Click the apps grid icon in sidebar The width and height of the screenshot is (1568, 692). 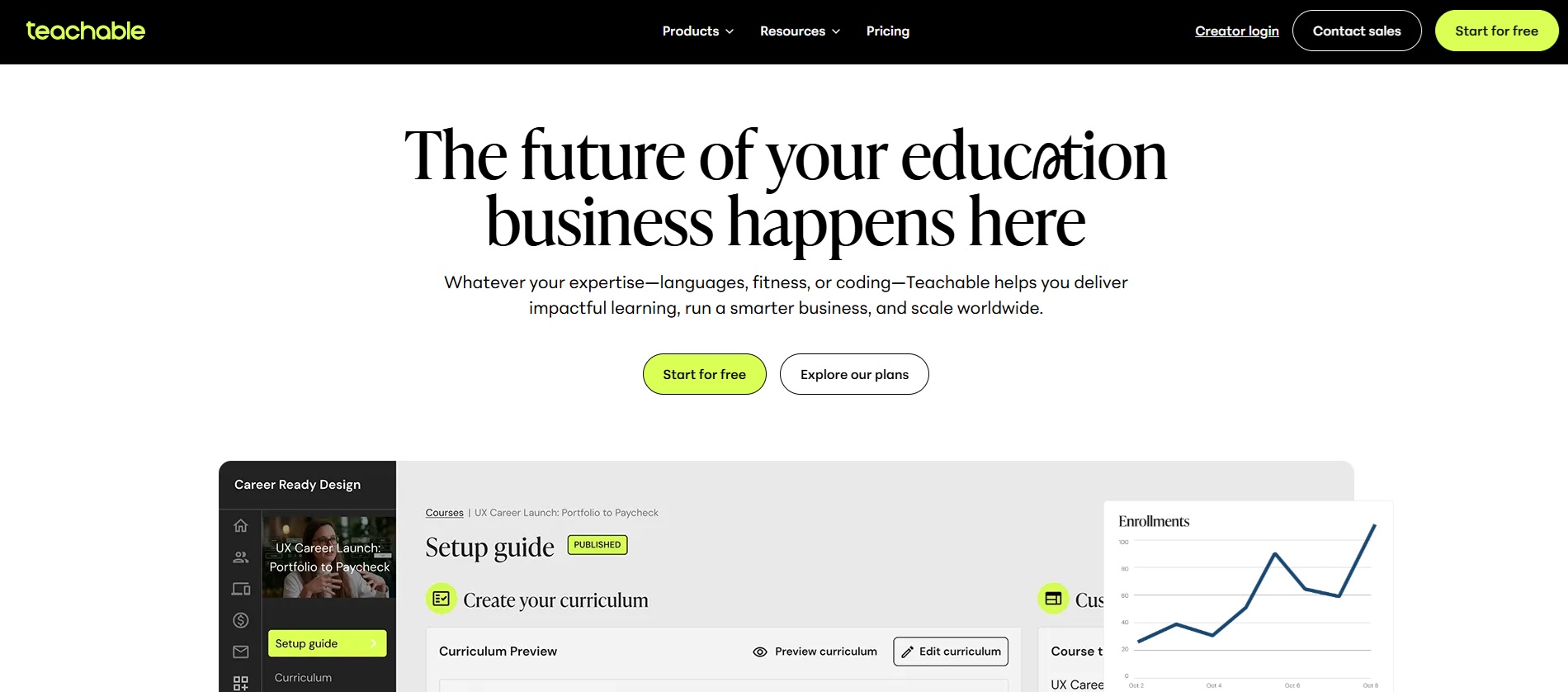tap(240, 682)
